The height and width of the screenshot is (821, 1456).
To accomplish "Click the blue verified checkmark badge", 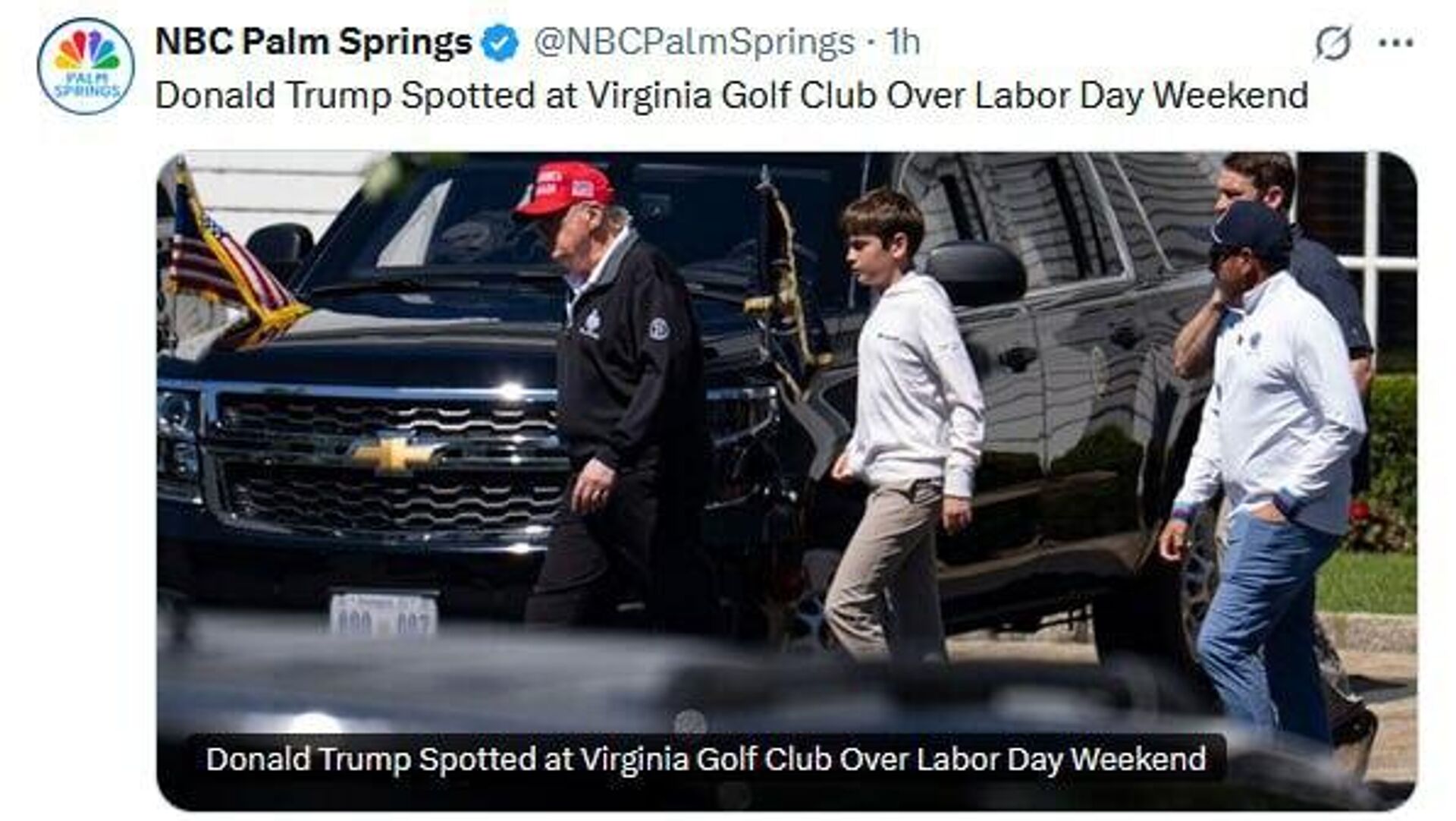I will point(500,42).
